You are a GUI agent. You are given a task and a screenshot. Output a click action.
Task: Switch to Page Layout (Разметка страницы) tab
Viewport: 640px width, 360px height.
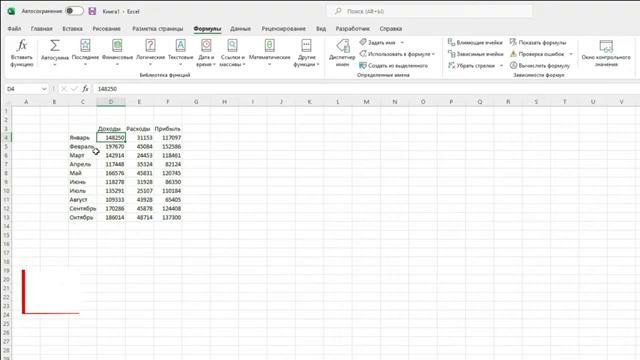pyautogui.click(x=158, y=29)
